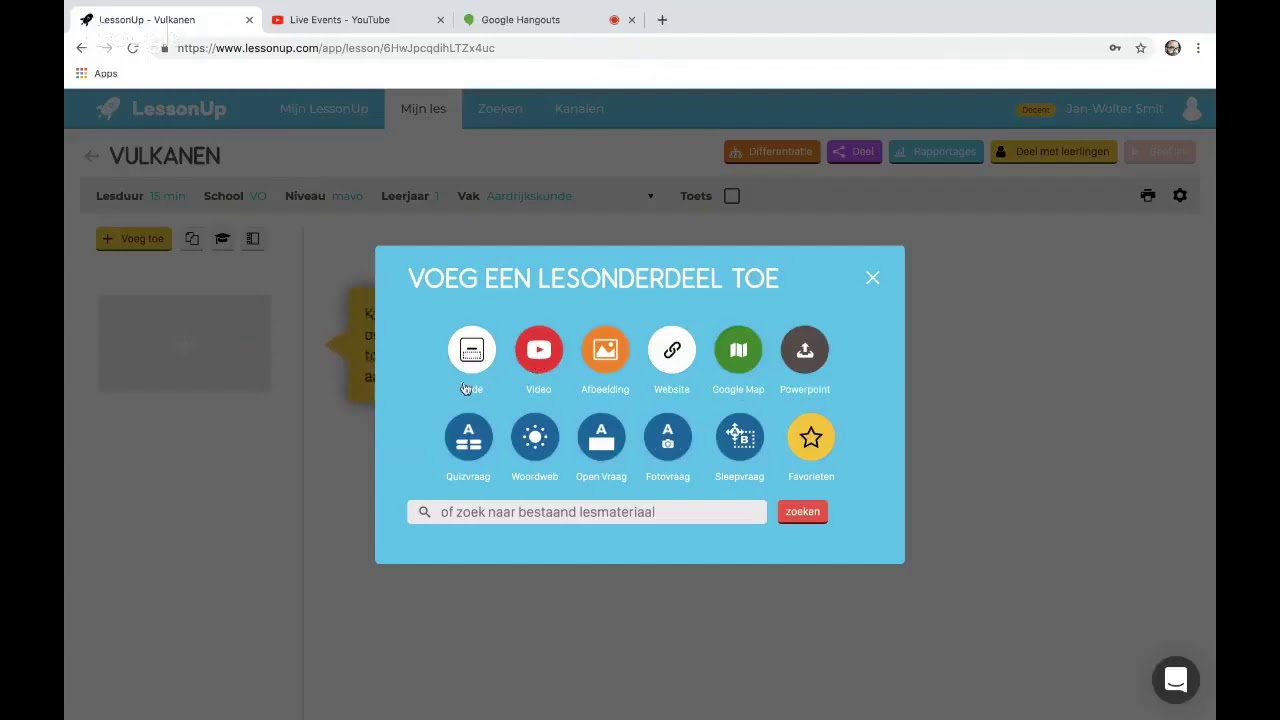Screen dimensions: 1280x720
Task: Click the Lesduur value 15 min
Action: pyautogui.click(x=168, y=196)
